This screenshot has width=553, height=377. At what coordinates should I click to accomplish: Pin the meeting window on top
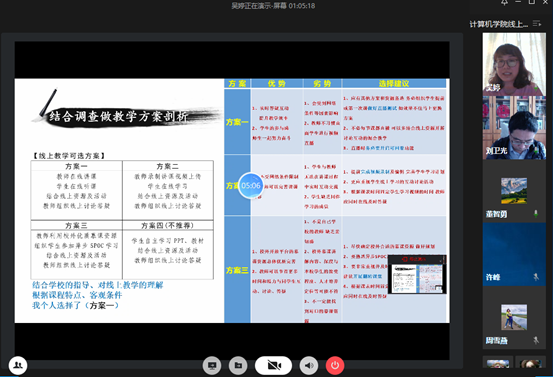point(505,2)
